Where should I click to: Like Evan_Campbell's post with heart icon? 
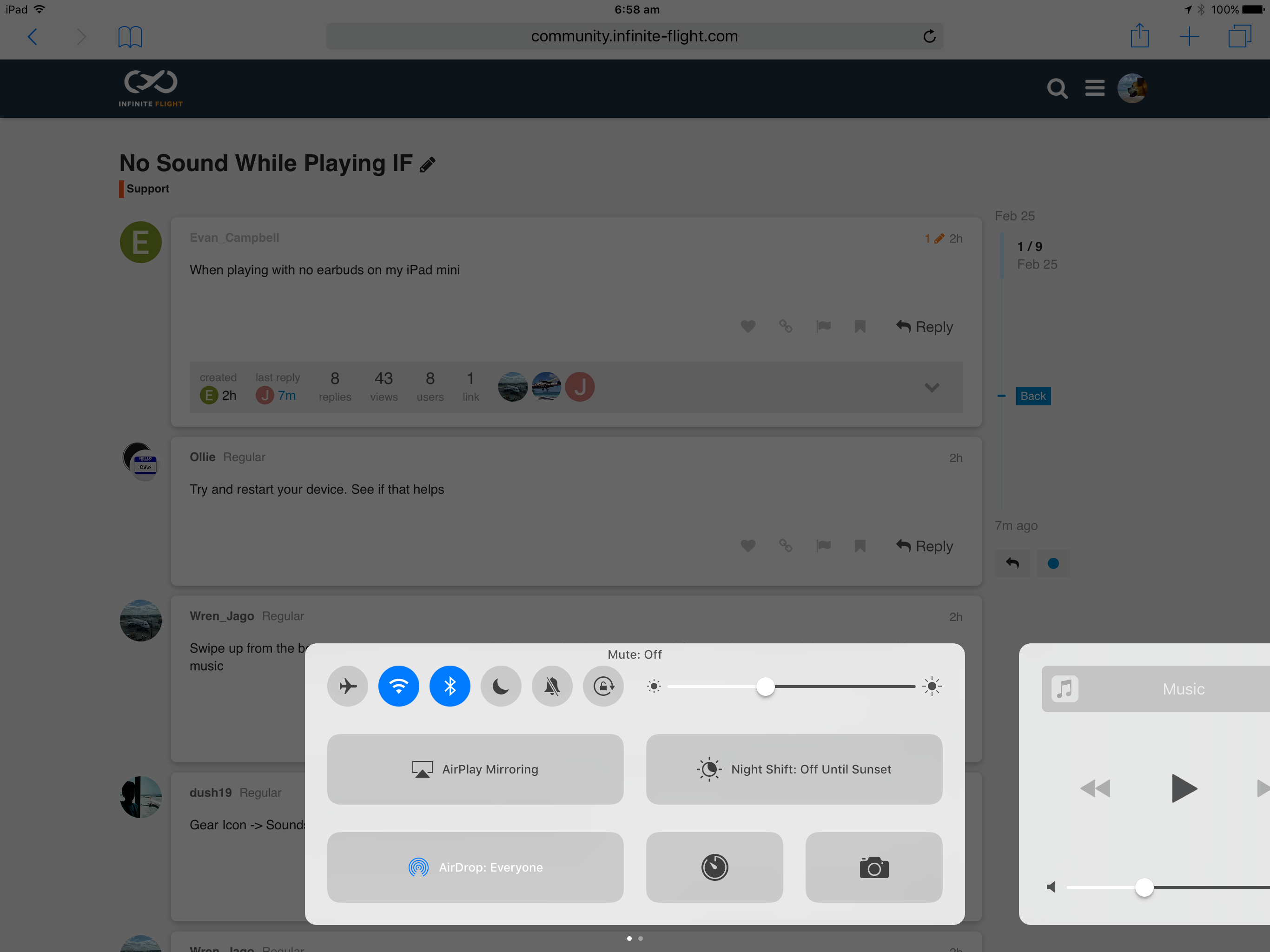pos(747,327)
